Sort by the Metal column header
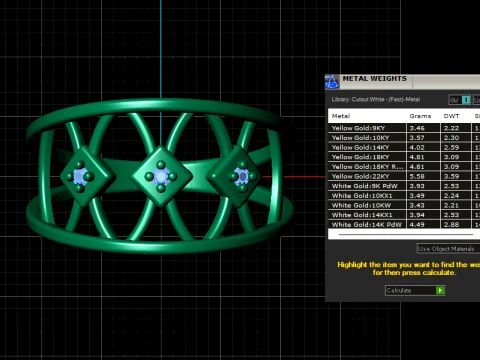This screenshot has height=360, width=480. 341,116
